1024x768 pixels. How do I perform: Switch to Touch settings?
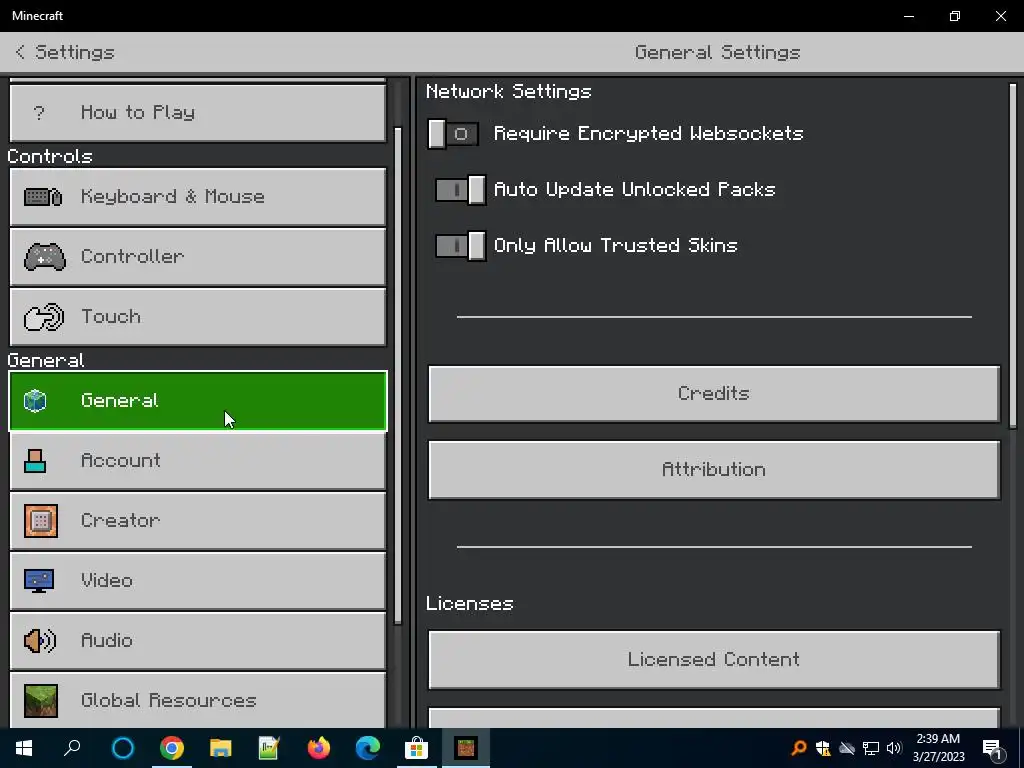click(x=198, y=317)
